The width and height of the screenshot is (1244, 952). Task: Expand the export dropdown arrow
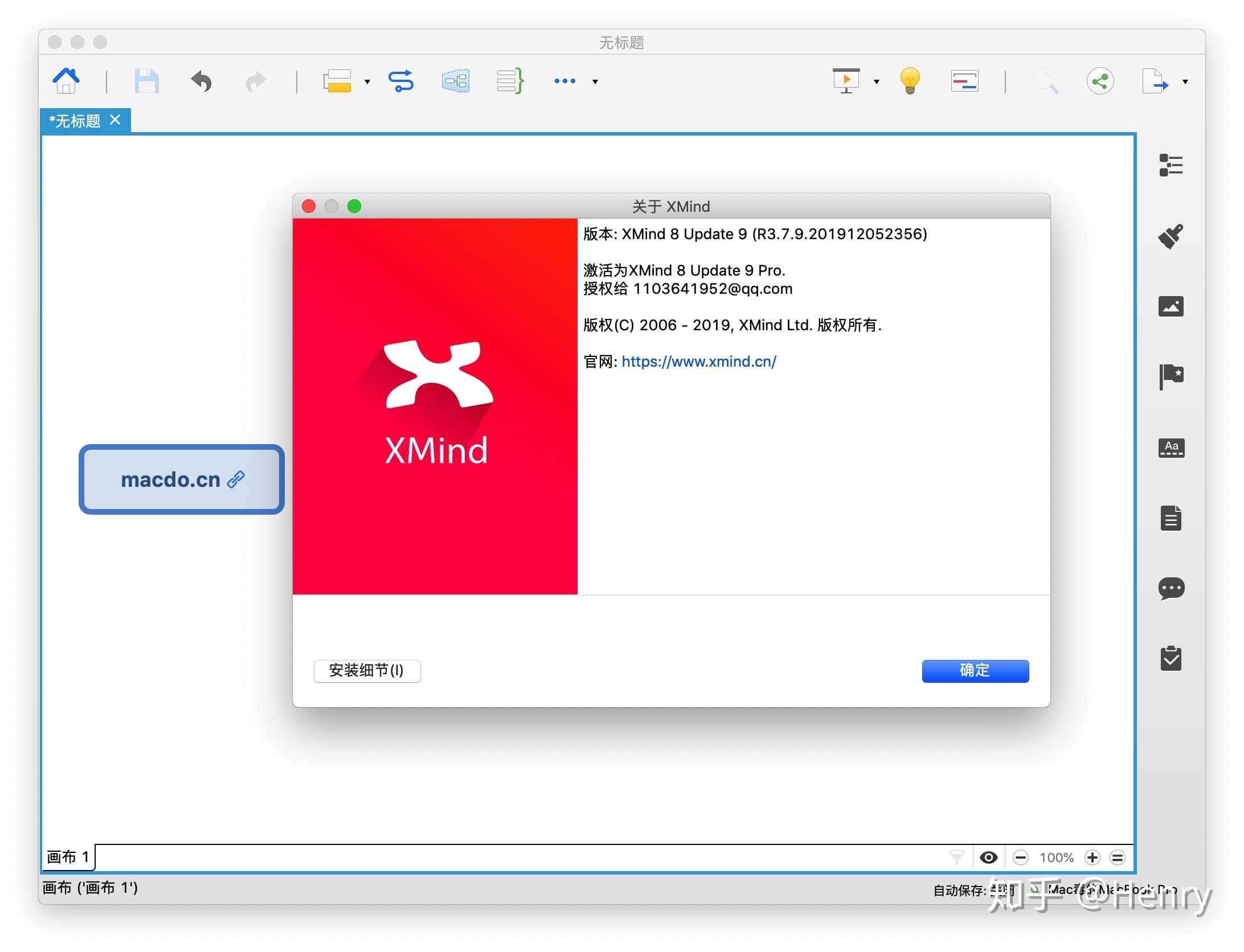(x=1185, y=81)
